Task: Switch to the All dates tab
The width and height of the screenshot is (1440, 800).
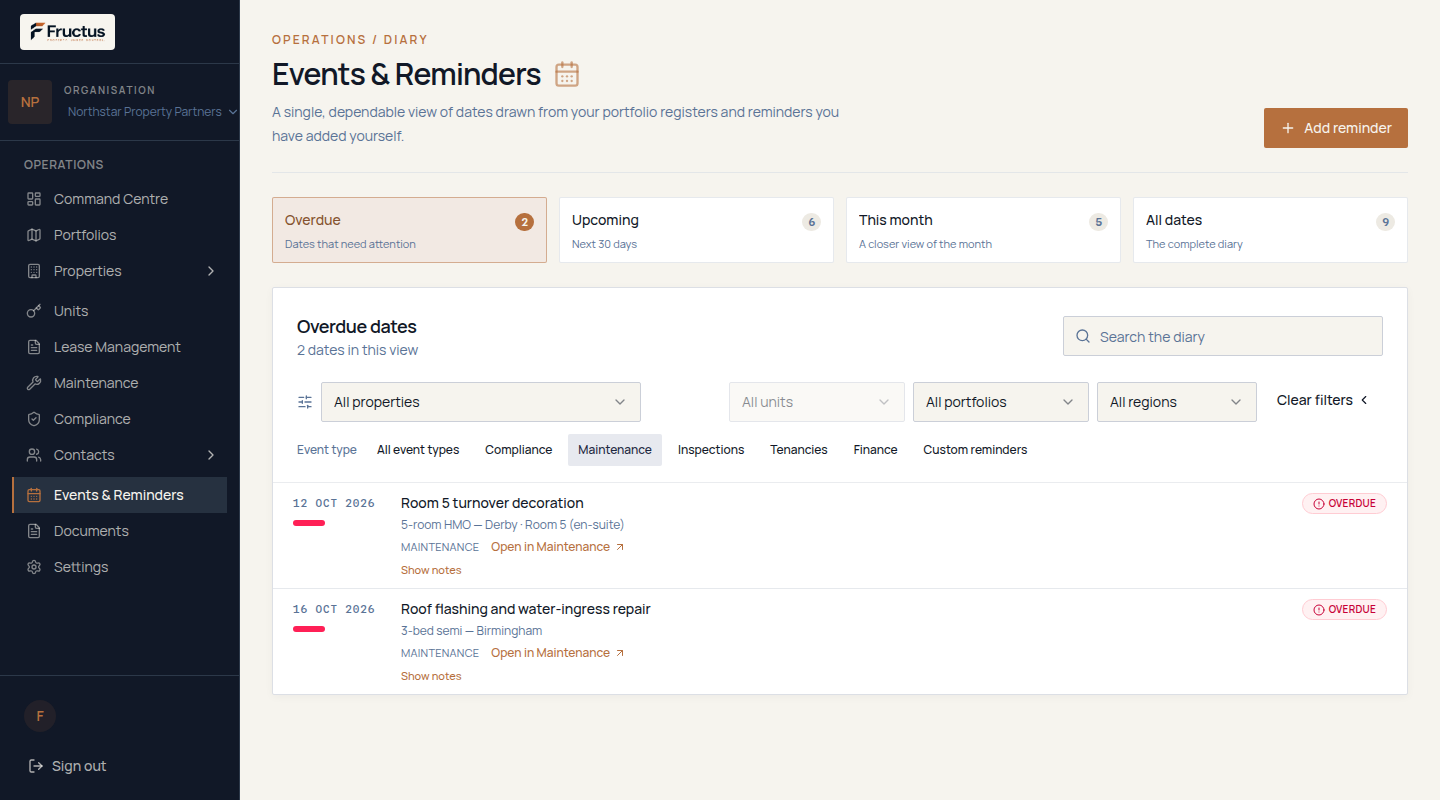Action: 1270,230
